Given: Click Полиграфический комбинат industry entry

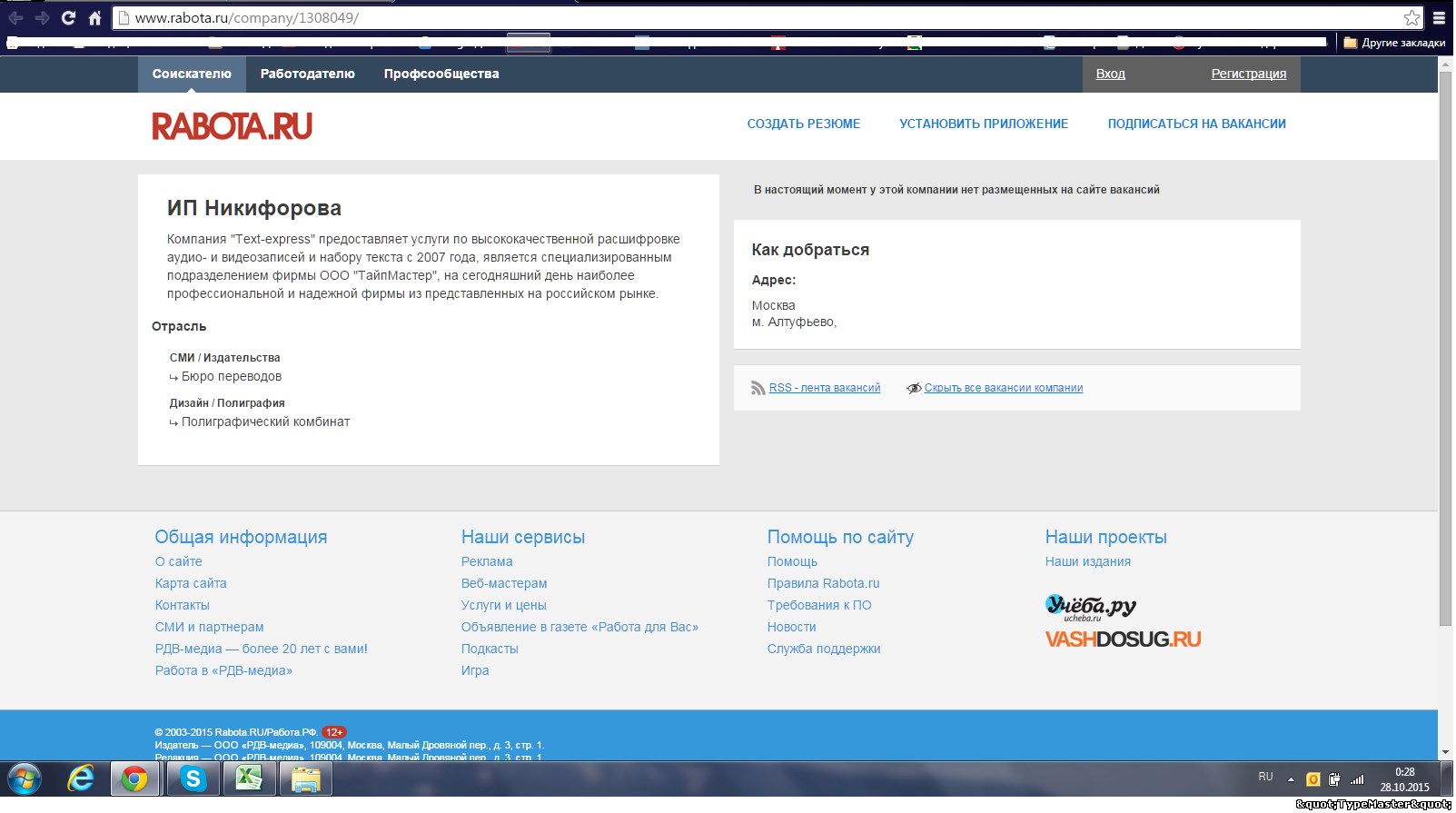Looking at the screenshot, I should 265,421.
